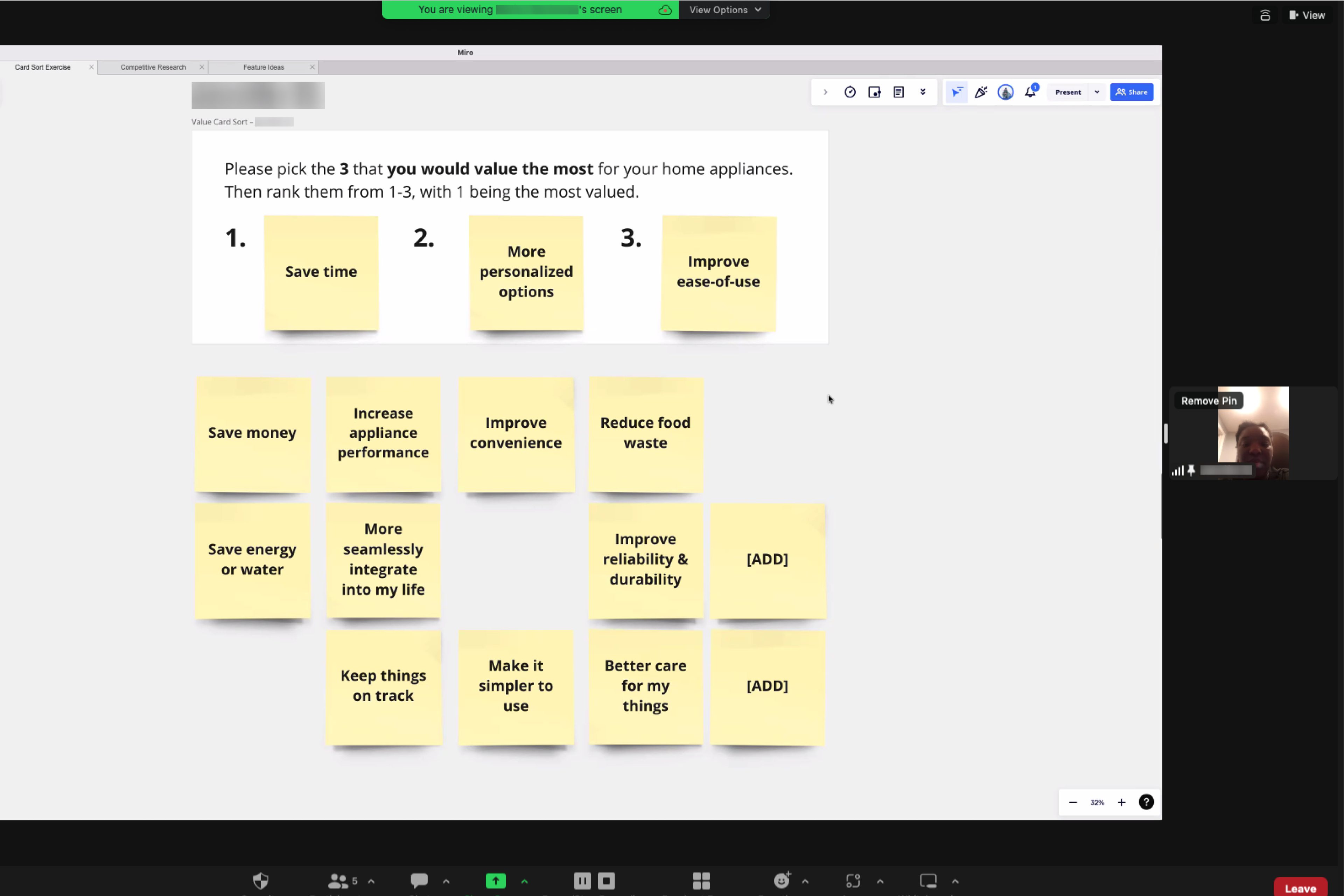Open the Miro notes panel icon
Viewport: 1344px width, 896px height.
pyautogui.click(x=898, y=92)
